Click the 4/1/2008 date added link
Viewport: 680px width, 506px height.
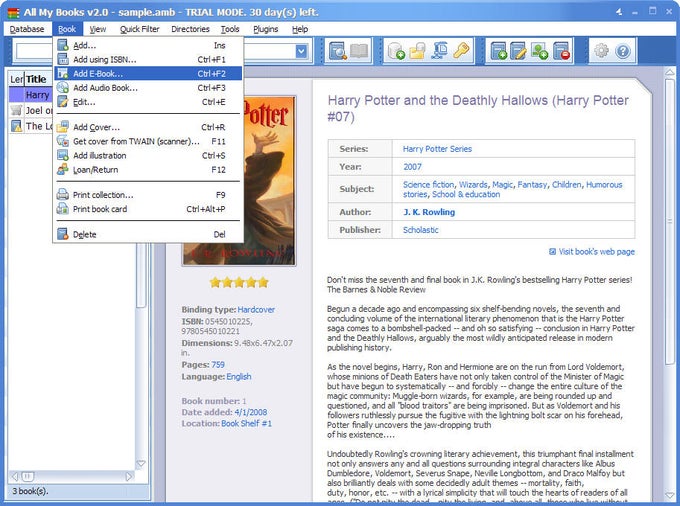(251, 412)
